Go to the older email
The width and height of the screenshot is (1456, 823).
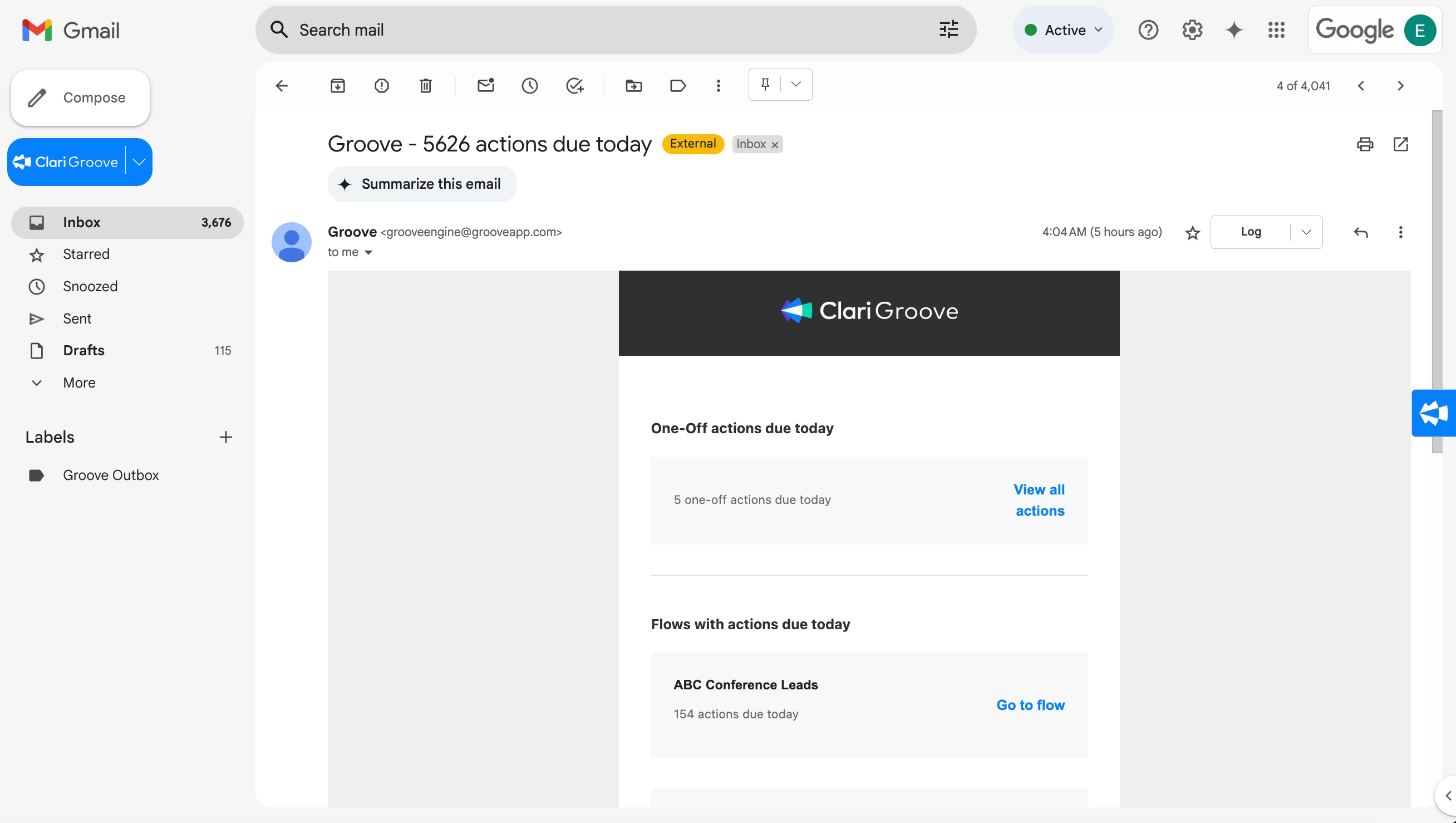pyautogui.click(x=1400, y=85)
